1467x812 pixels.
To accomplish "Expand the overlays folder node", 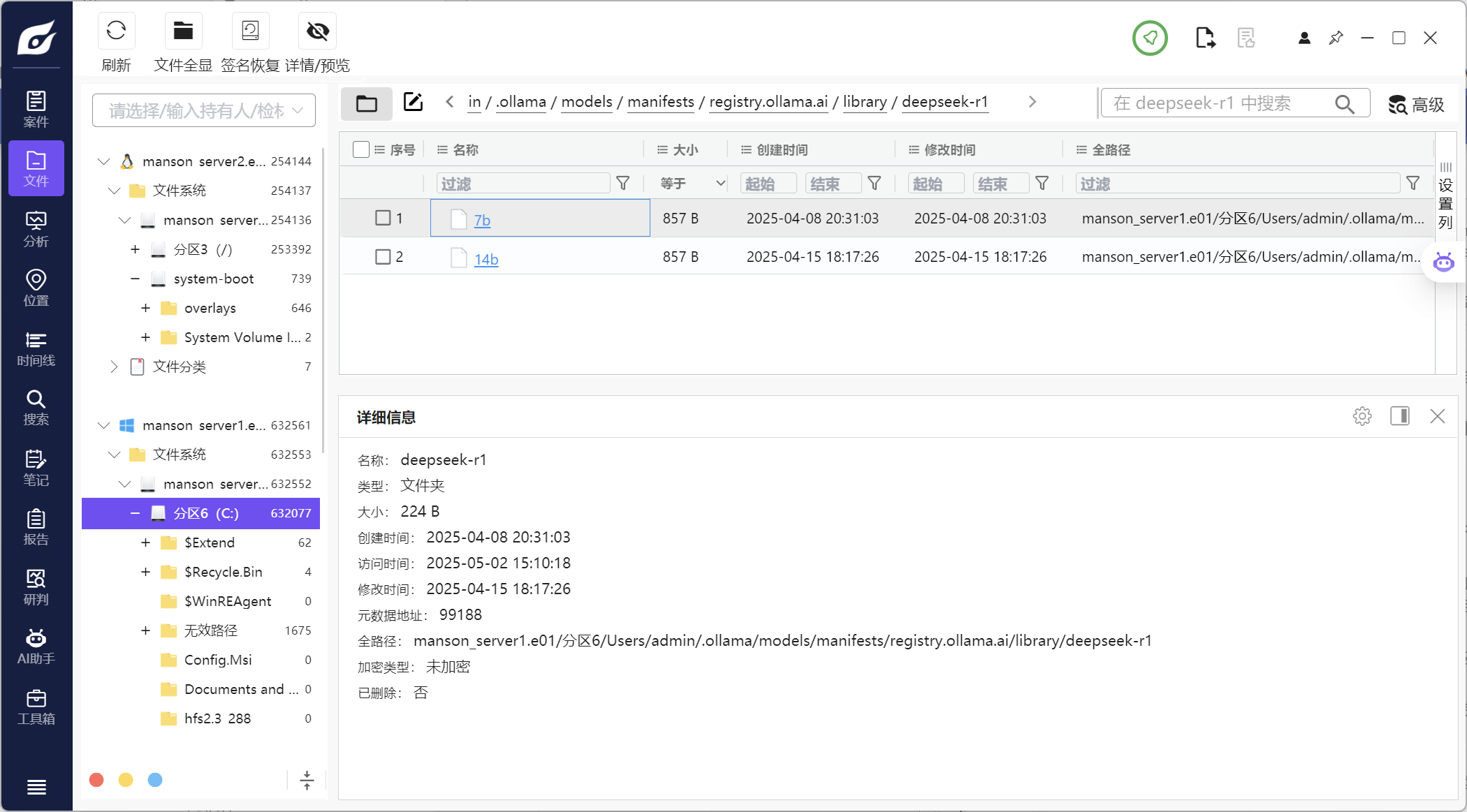I will tap(145, 308).
